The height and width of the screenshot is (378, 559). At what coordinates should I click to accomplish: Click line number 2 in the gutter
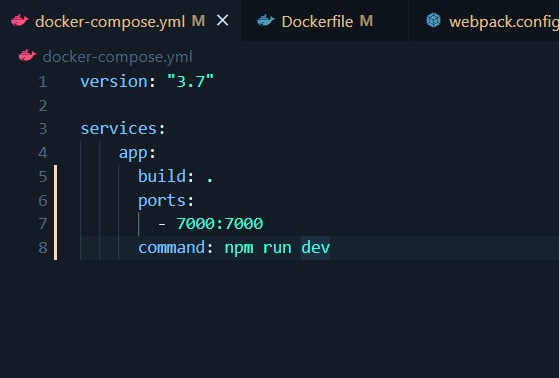point(43,106)
